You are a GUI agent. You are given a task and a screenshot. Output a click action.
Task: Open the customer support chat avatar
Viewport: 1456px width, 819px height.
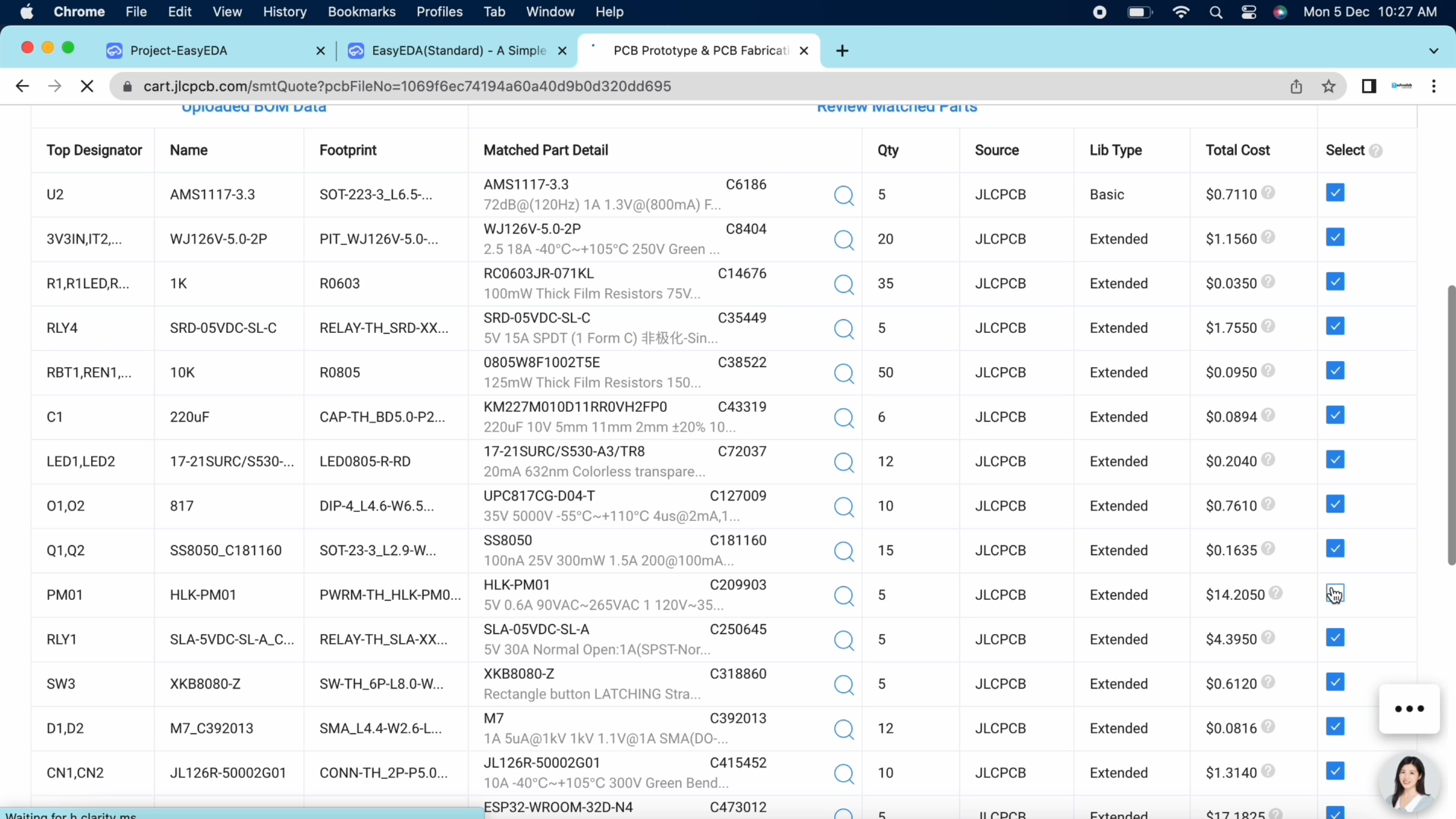click(1409, 783)
